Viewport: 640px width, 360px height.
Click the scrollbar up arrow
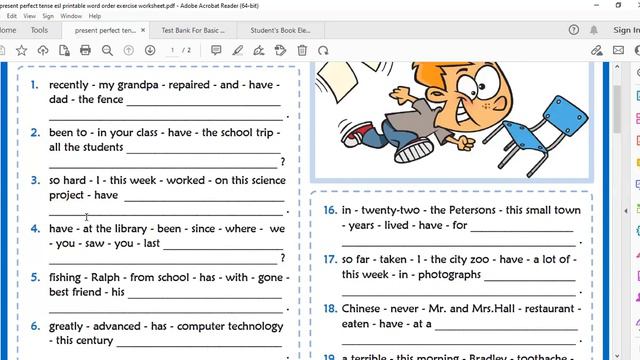[x=617, y=67]
